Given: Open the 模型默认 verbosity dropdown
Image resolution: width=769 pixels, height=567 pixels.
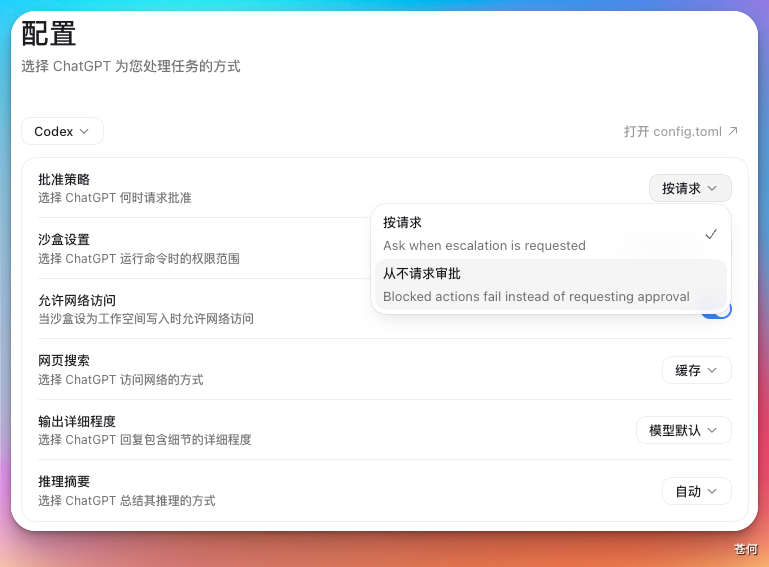Looking at the screenshot, I should (684, 431).
